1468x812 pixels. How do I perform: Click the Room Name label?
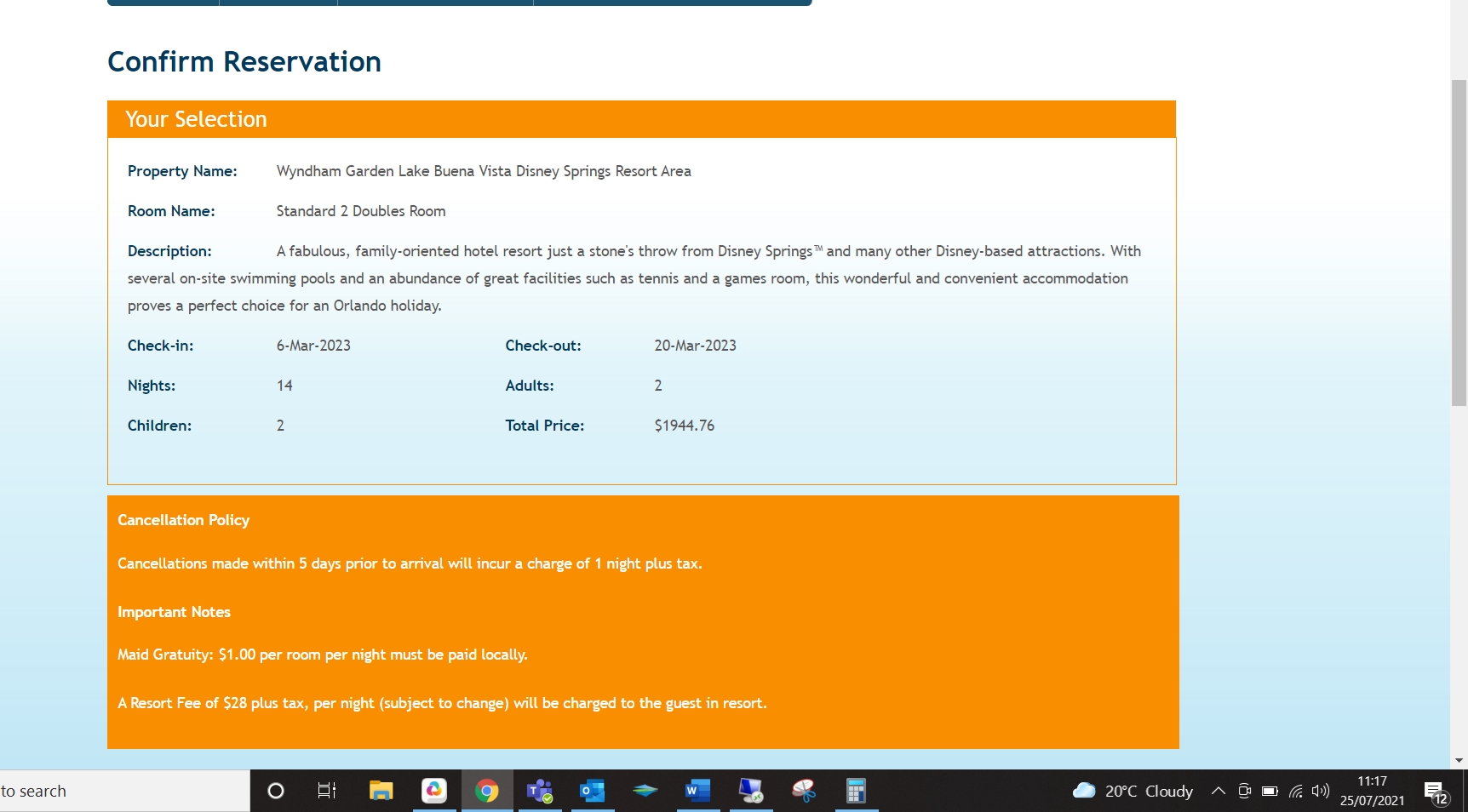point(171,211)
